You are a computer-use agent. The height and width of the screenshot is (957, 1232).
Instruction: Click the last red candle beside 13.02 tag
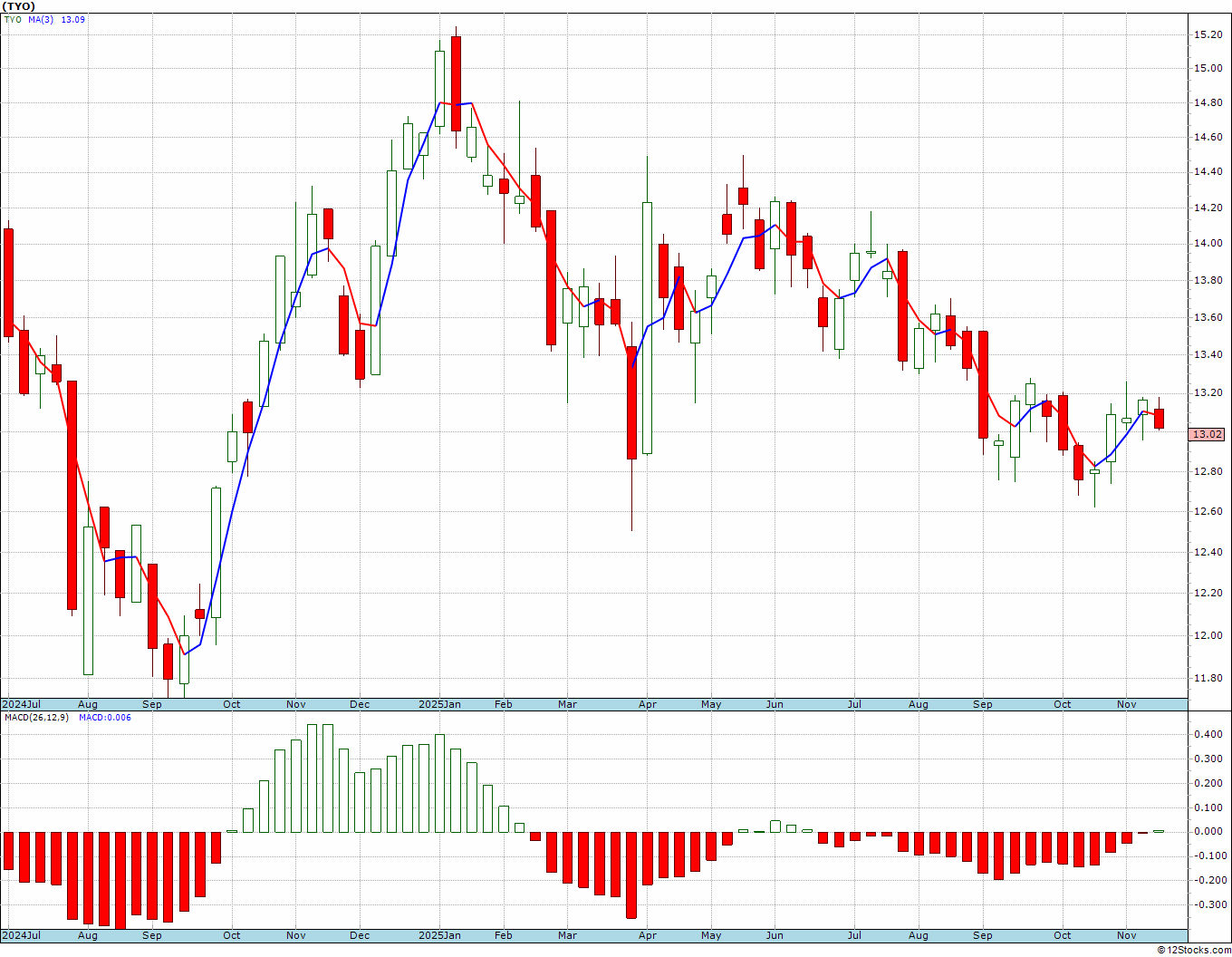click(x=1159, y=419)
